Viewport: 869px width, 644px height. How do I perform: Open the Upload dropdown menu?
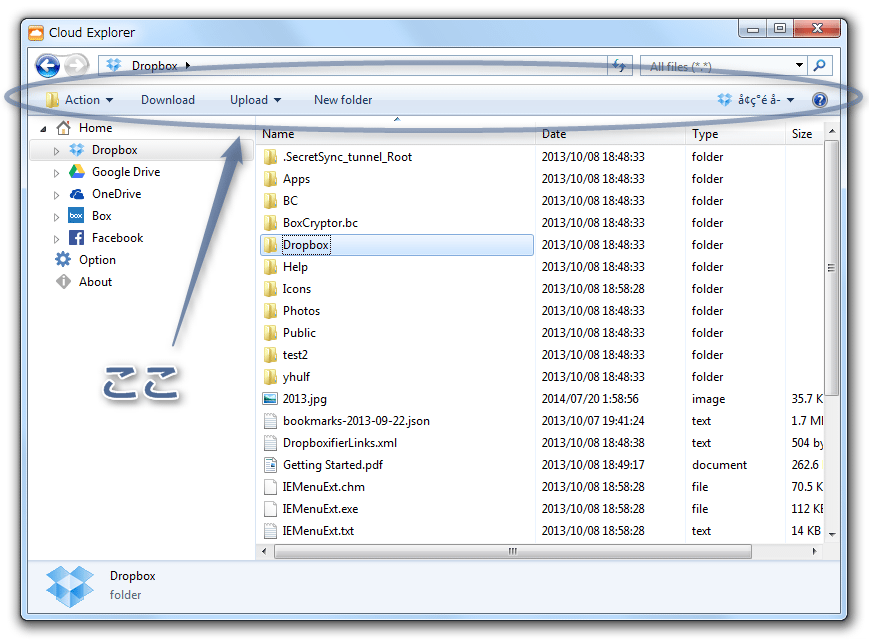coord(255,100)
